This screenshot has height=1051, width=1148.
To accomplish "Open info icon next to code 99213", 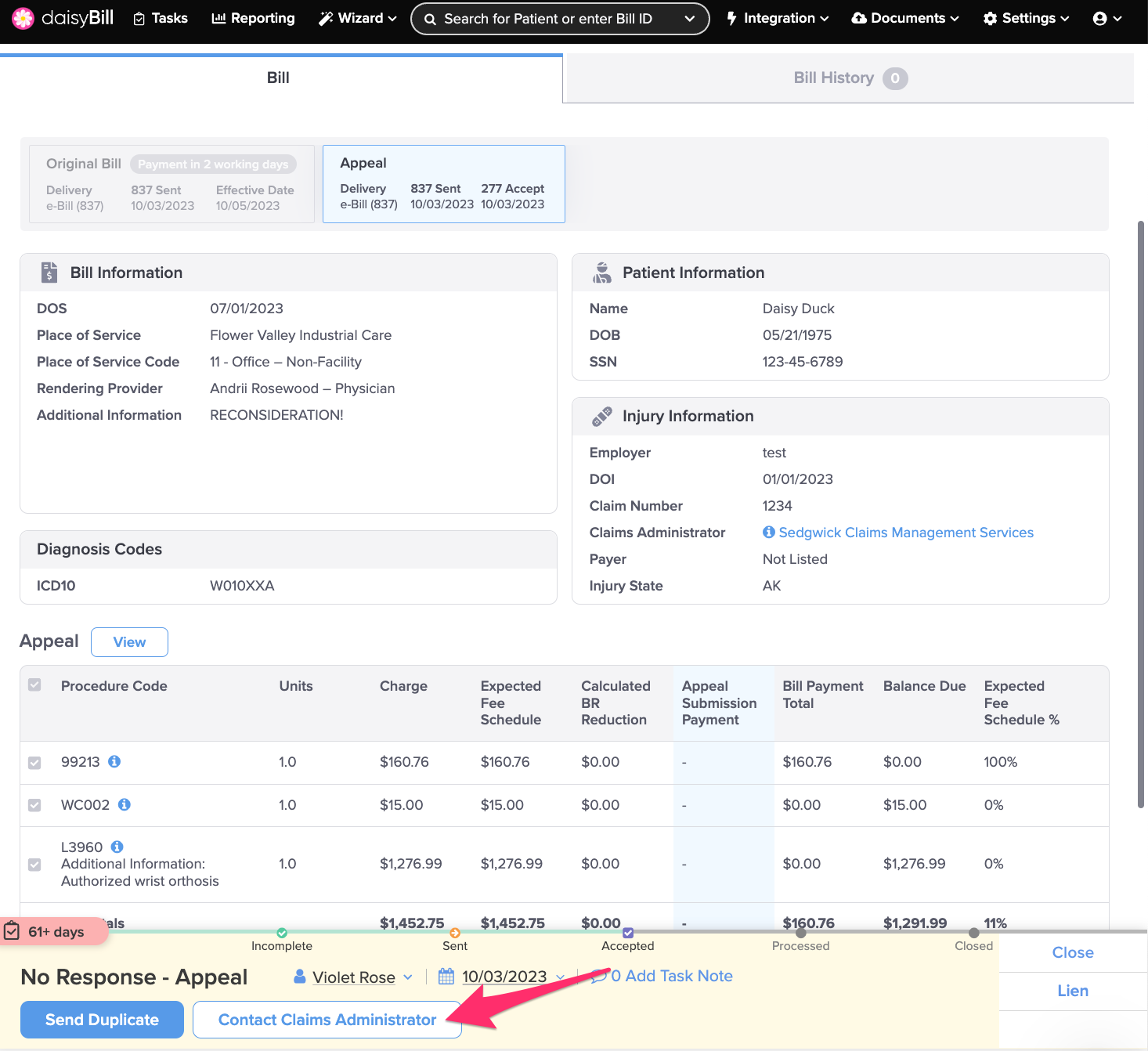I will (114, 761).
